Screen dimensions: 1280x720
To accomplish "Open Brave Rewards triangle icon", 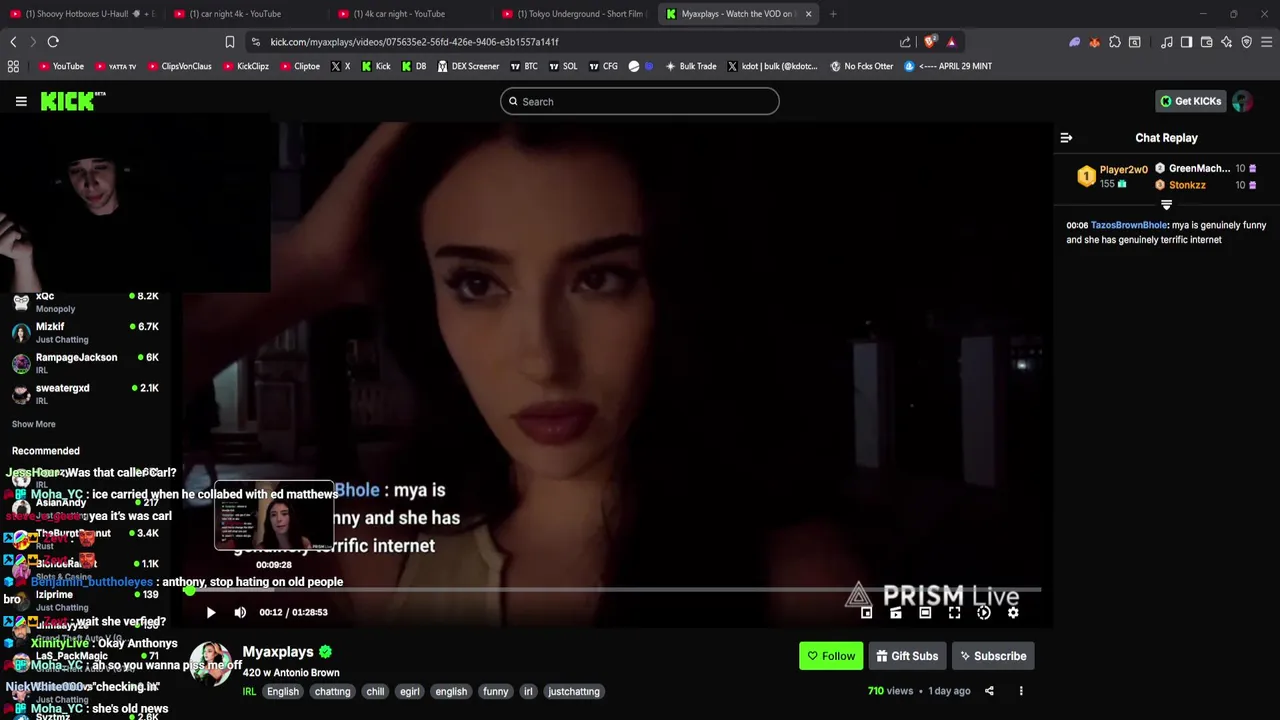I will pos(951,42).
